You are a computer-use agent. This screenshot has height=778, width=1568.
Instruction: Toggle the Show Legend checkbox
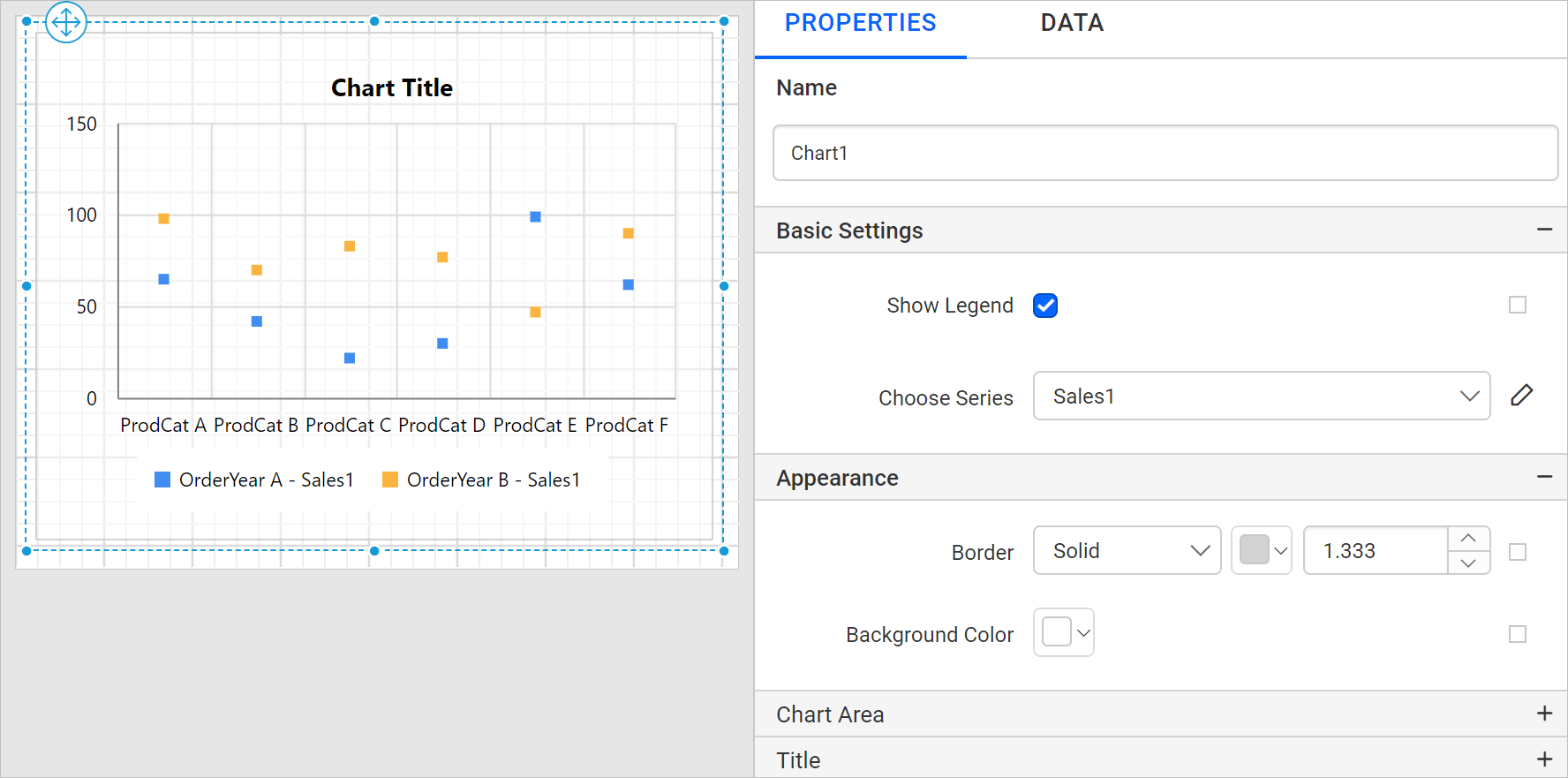[1045, 306]
